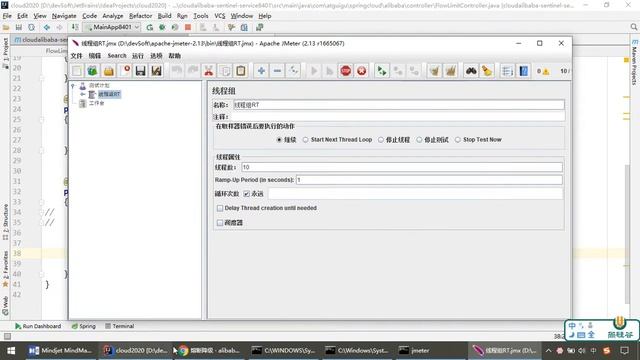Click the Shutdown red X icon

point(362,71)
